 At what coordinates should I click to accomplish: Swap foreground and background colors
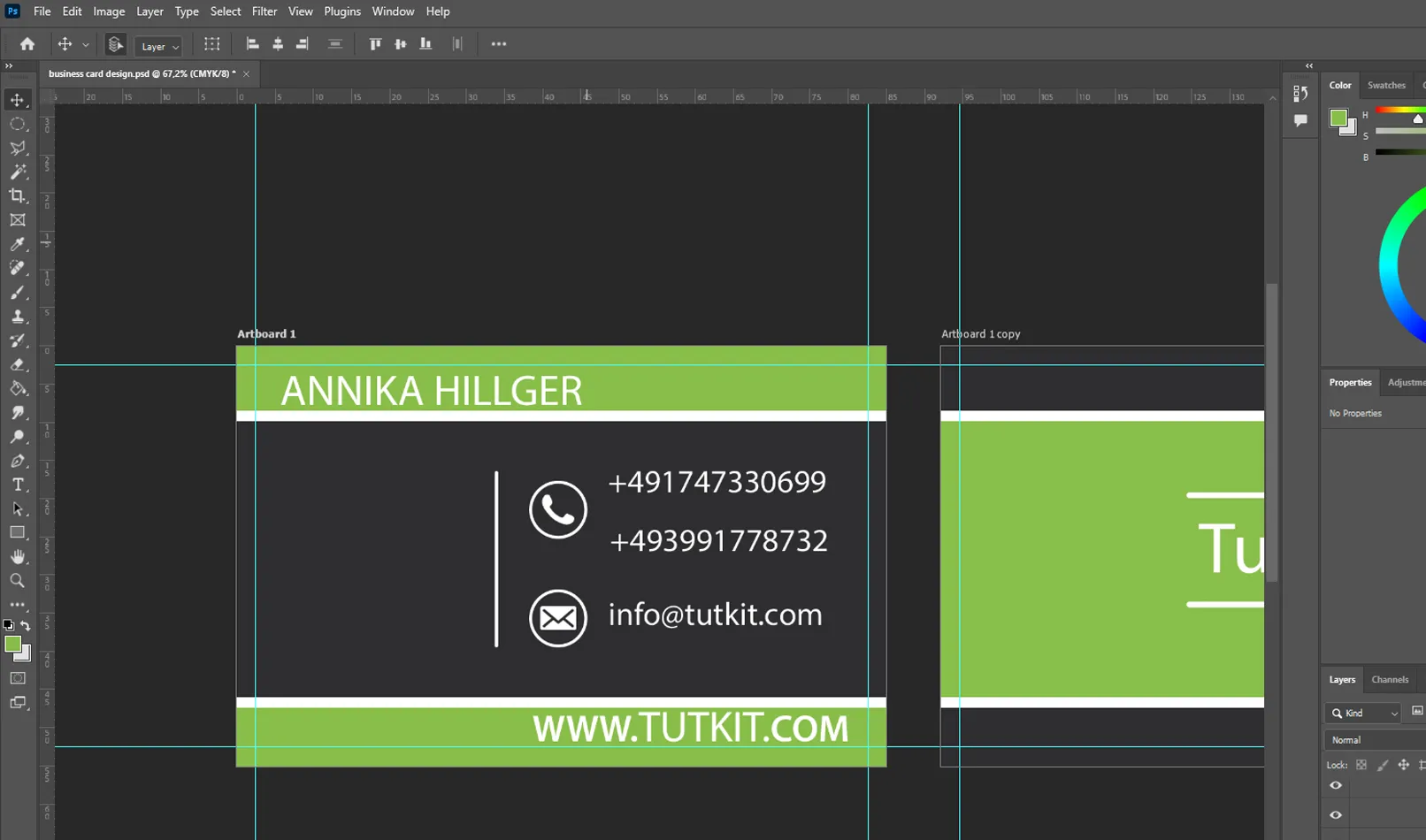point(26,625)
